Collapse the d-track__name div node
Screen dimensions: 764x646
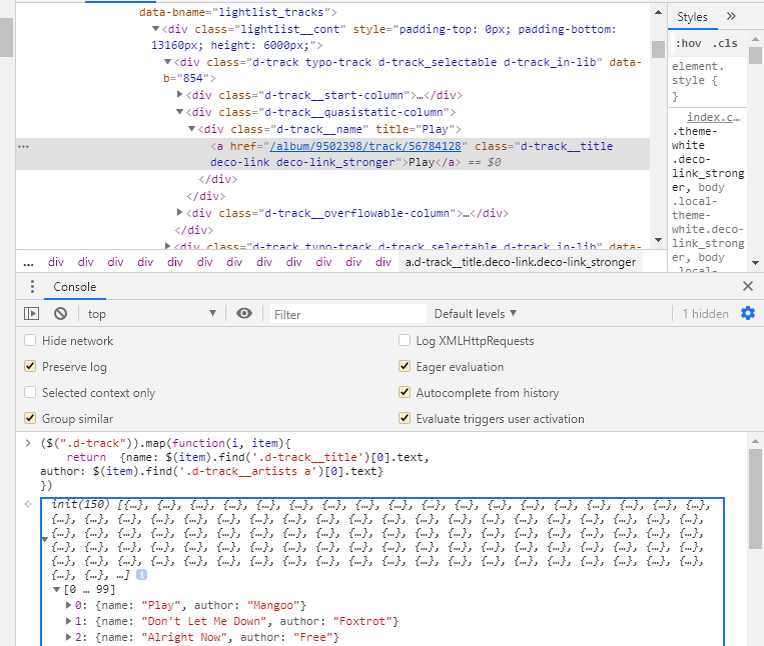coord(191,129)
